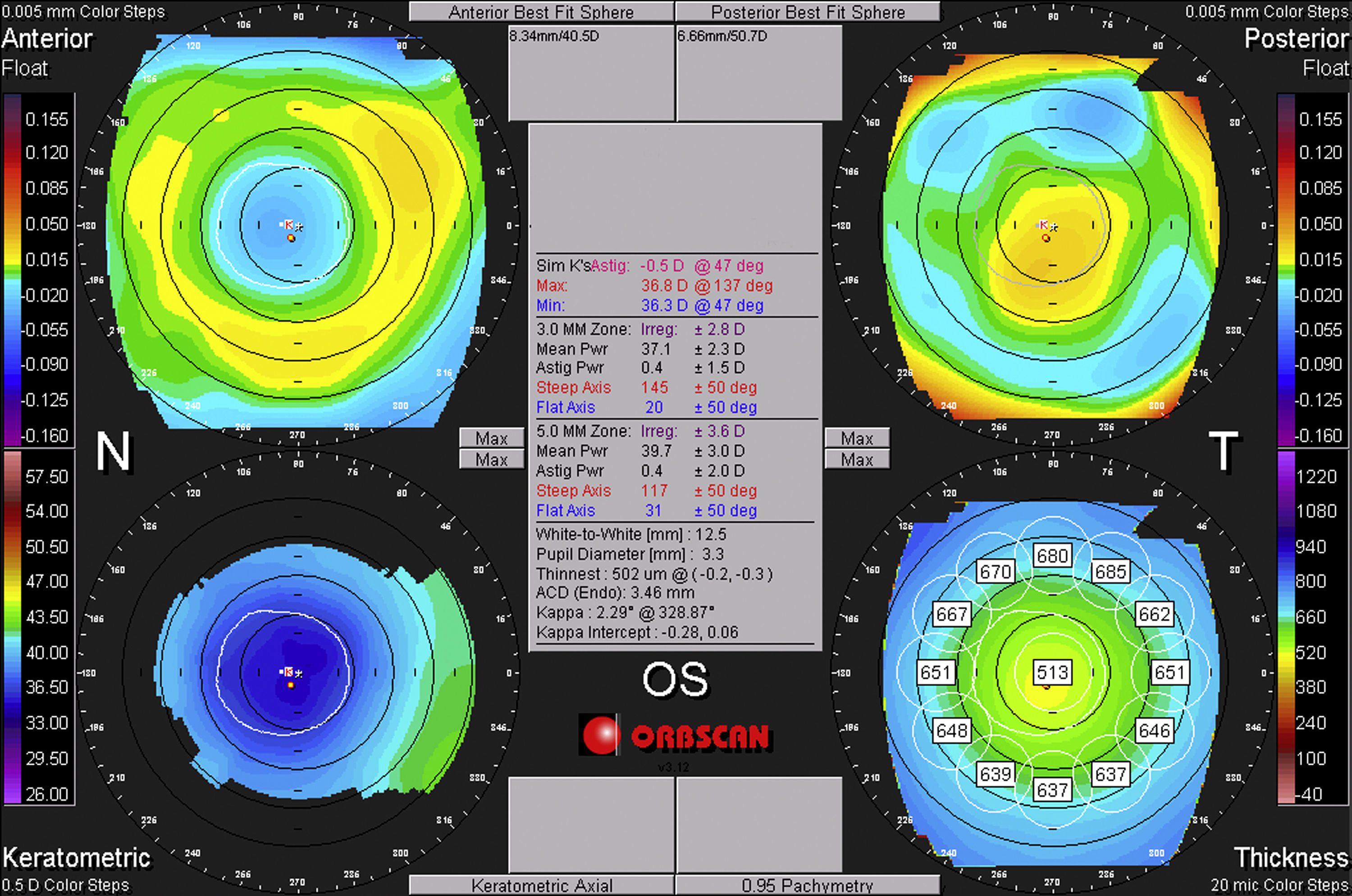Click the Anterior Best Fit Sphere button
1352x896 pixels.
pyautogui.click(x=541, y=12)
